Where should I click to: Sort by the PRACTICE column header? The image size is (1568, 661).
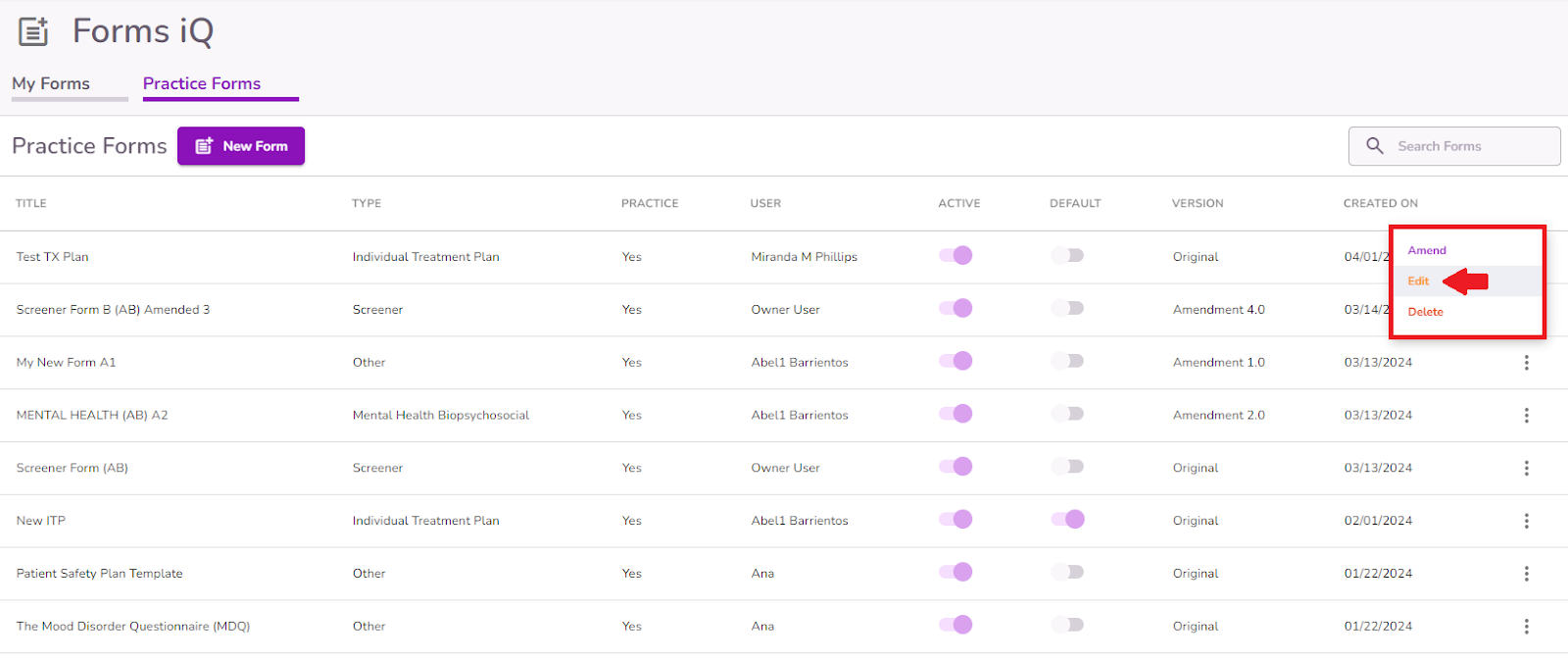[x=650, y=204]
